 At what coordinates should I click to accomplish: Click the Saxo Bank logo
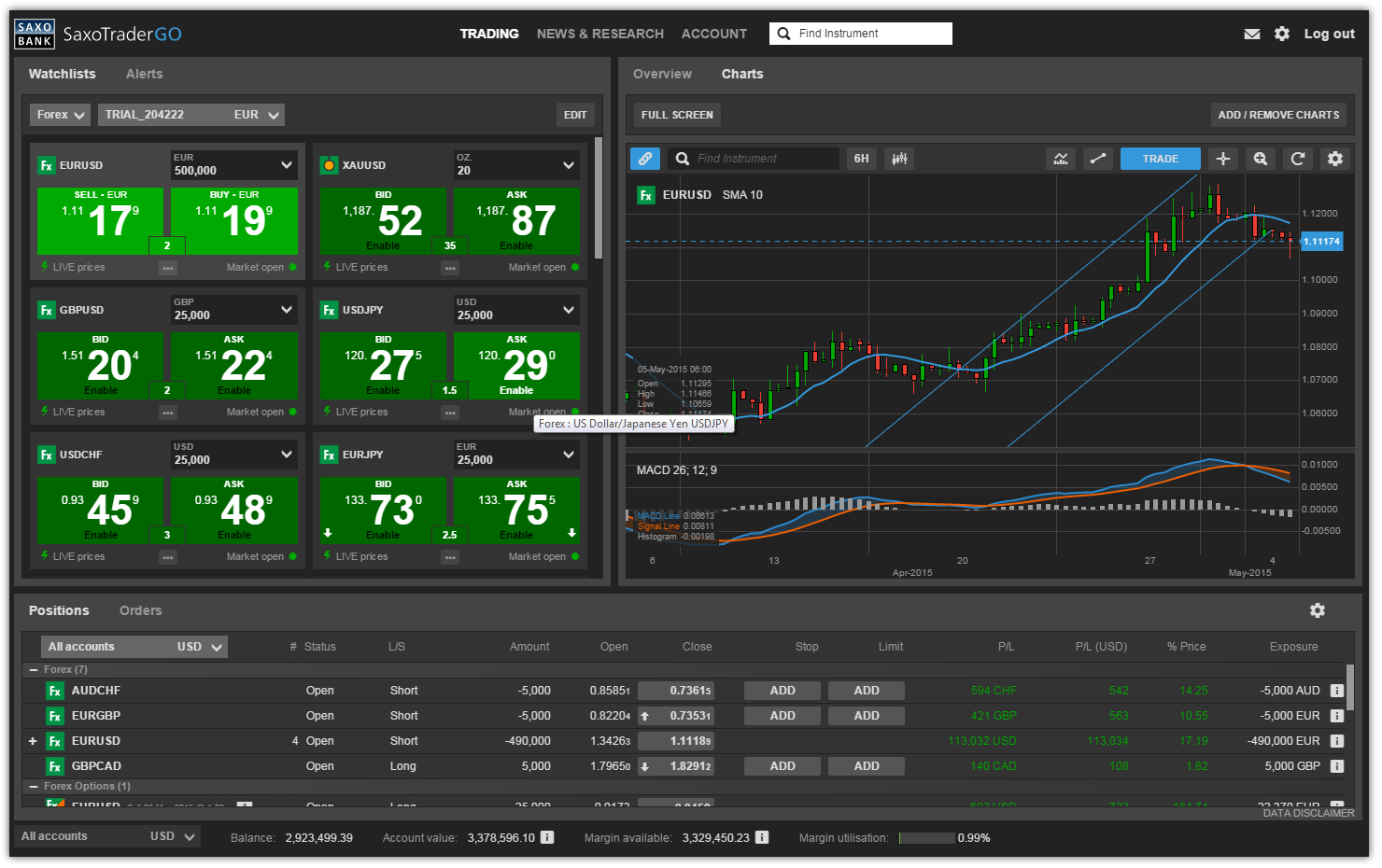pos(35,35)
